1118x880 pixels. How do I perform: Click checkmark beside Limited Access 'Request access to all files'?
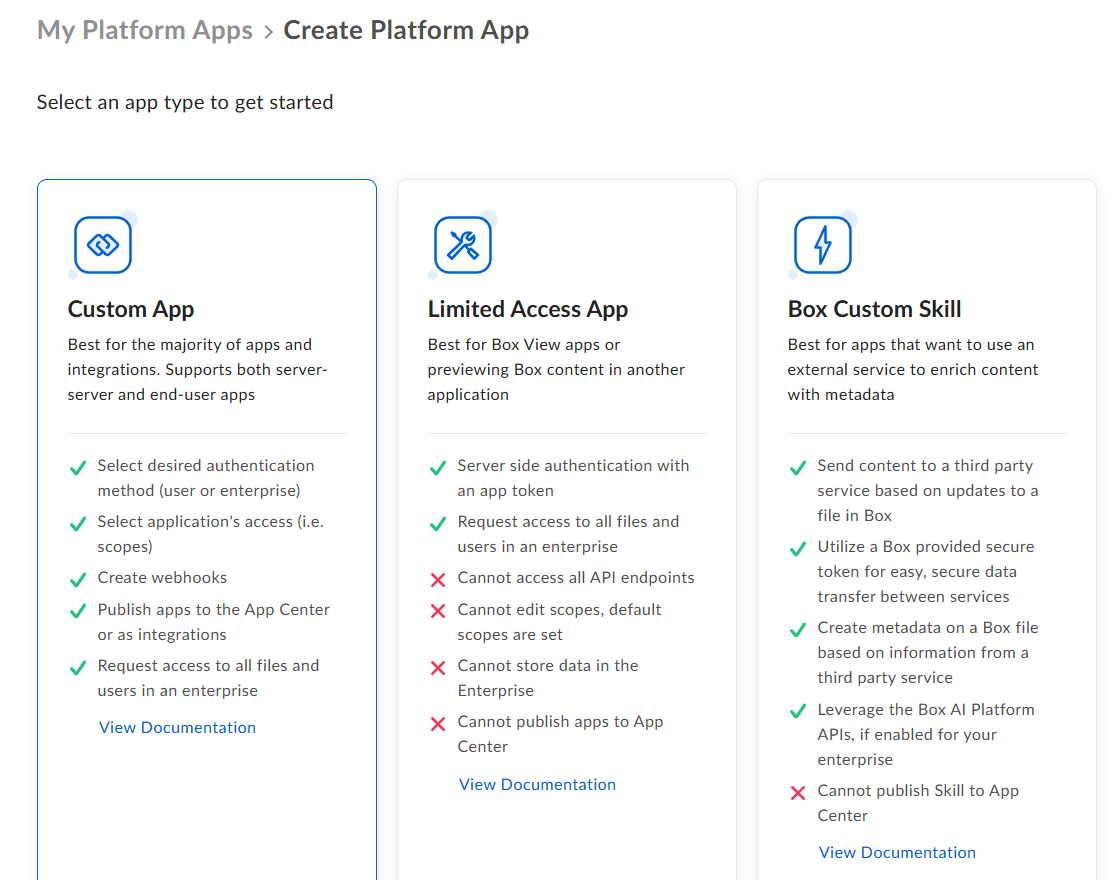pyautogui.click(x=439, y=524)
